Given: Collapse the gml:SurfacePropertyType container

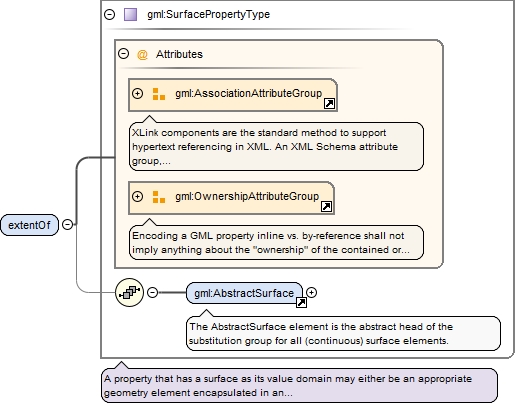Looking at the screenshot, I should [110, 14].
